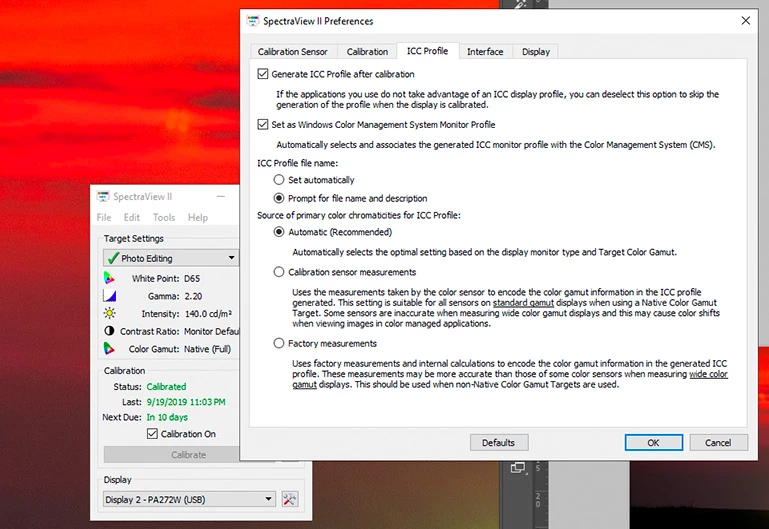Switch to the Interface tab
769x529 pixels.
coord(485,51)
